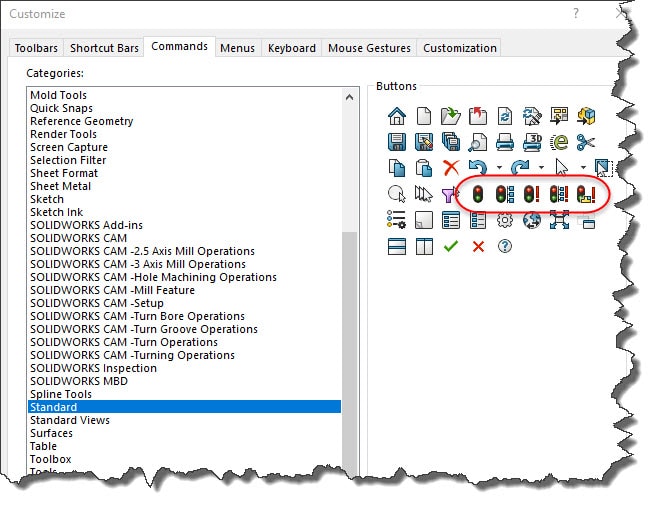Click the traffic light with blue tree icon

[505, 194]
